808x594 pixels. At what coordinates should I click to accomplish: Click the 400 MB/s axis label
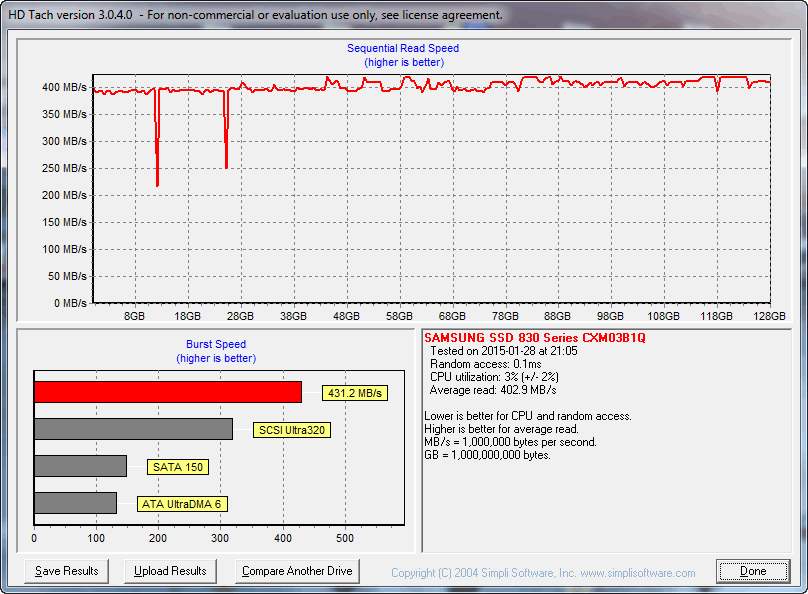(x=64, y=88)
